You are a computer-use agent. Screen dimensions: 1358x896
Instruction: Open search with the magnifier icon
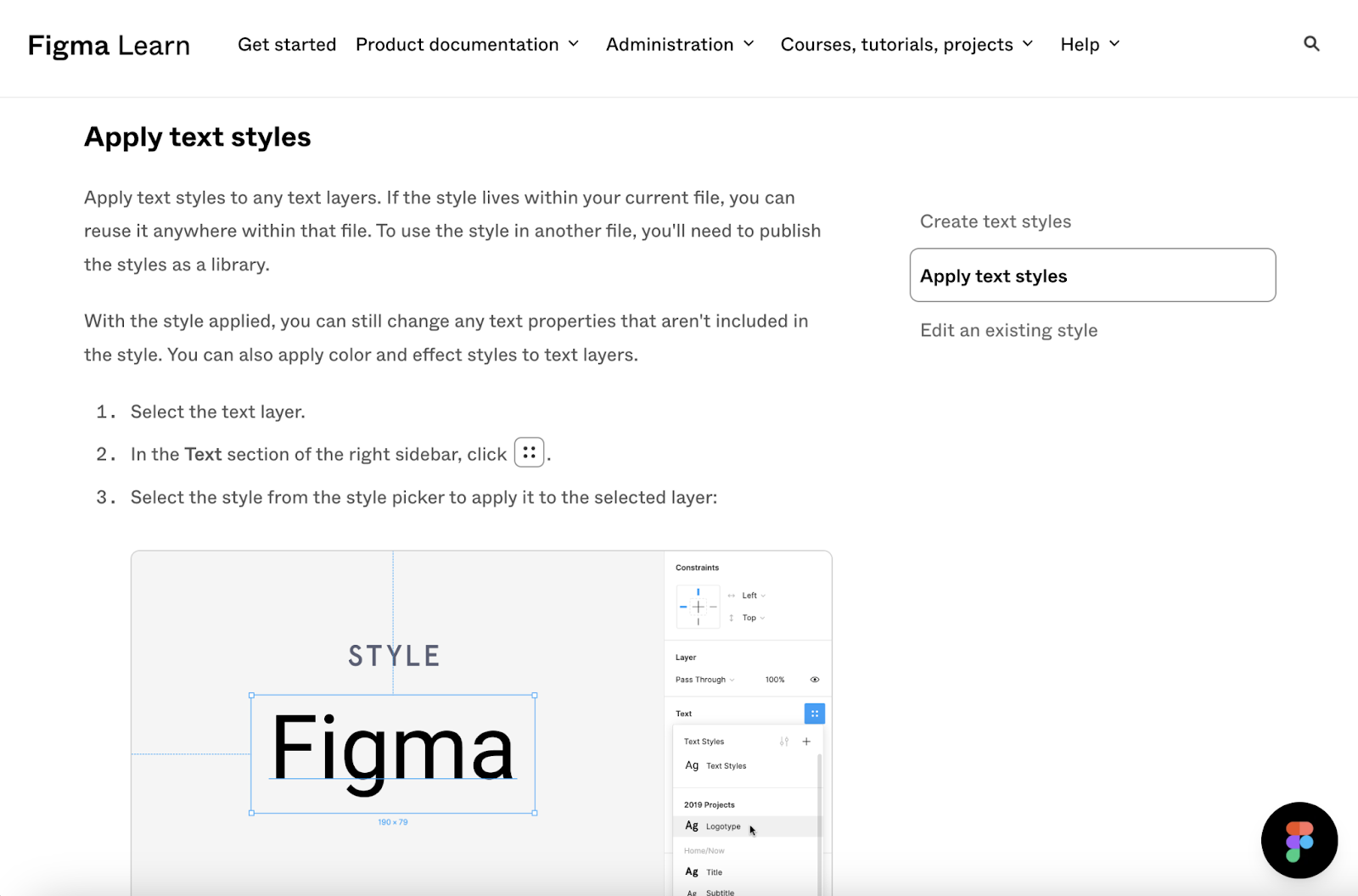click(1311, 43)
